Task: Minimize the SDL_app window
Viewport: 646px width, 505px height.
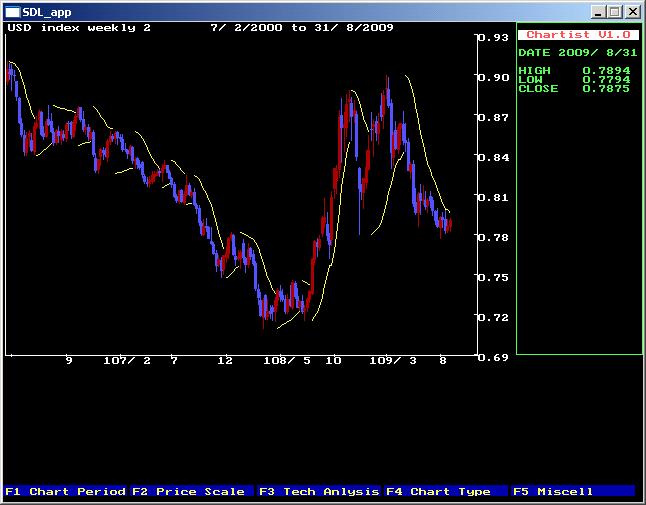Action: coord(598,12)
